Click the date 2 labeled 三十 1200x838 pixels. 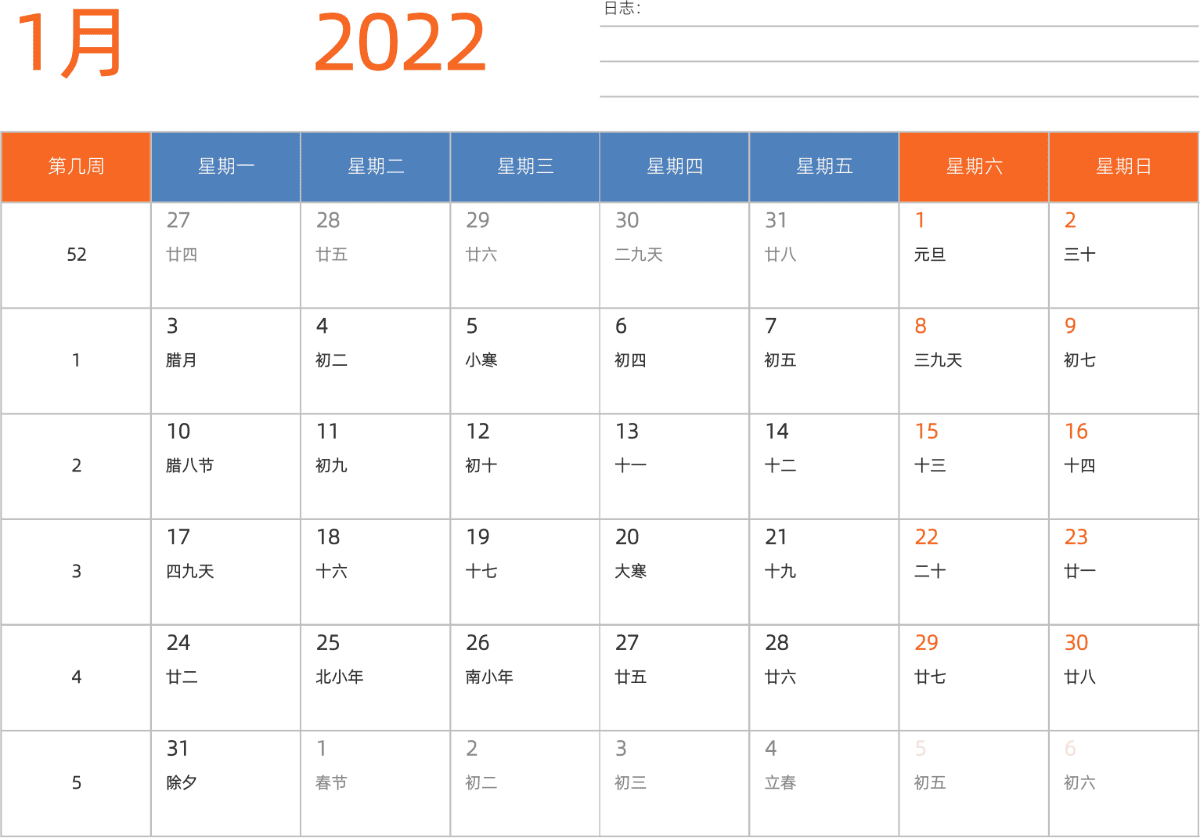1124,255
